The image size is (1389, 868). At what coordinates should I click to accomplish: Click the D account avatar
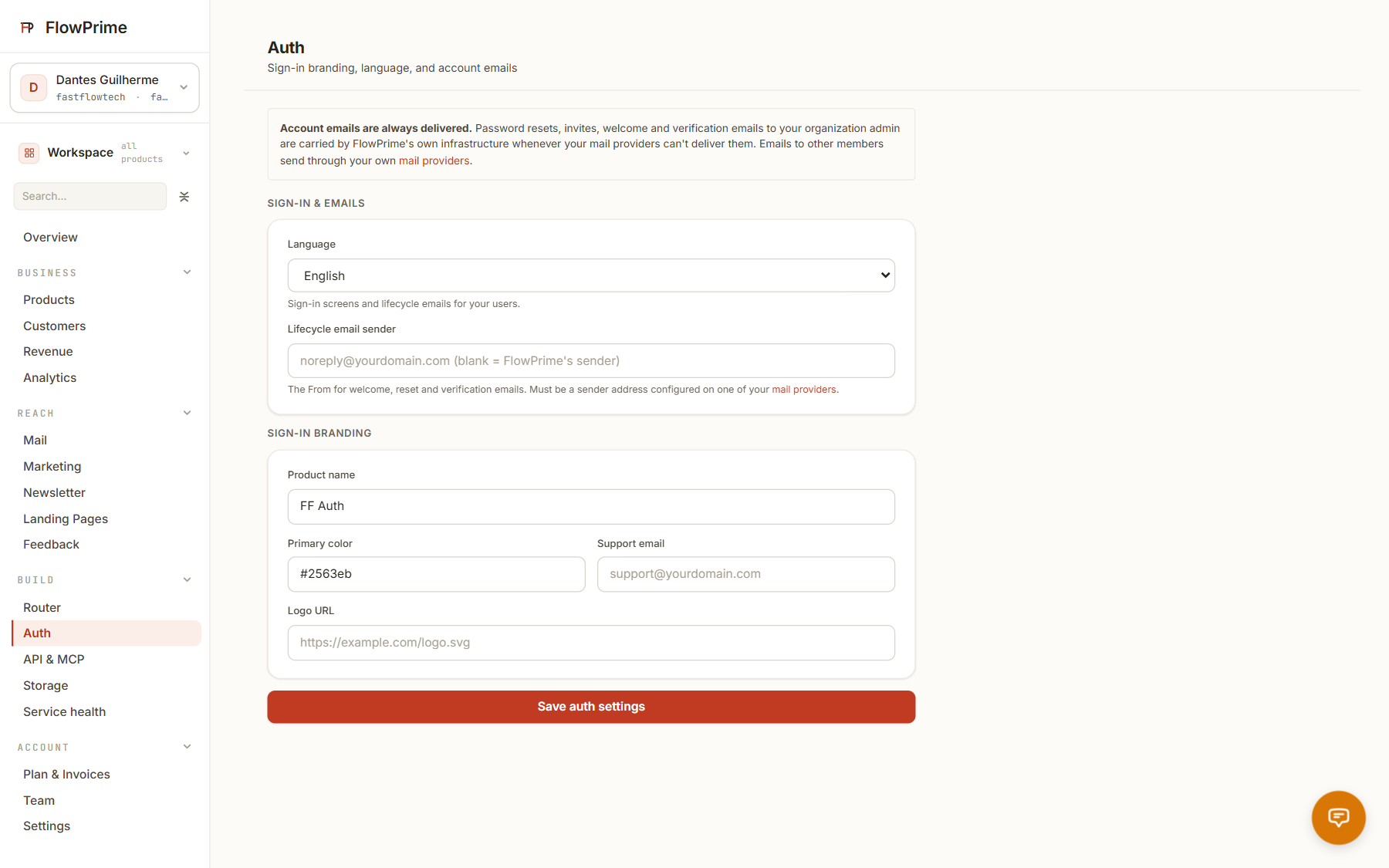[x=33, y=88]
